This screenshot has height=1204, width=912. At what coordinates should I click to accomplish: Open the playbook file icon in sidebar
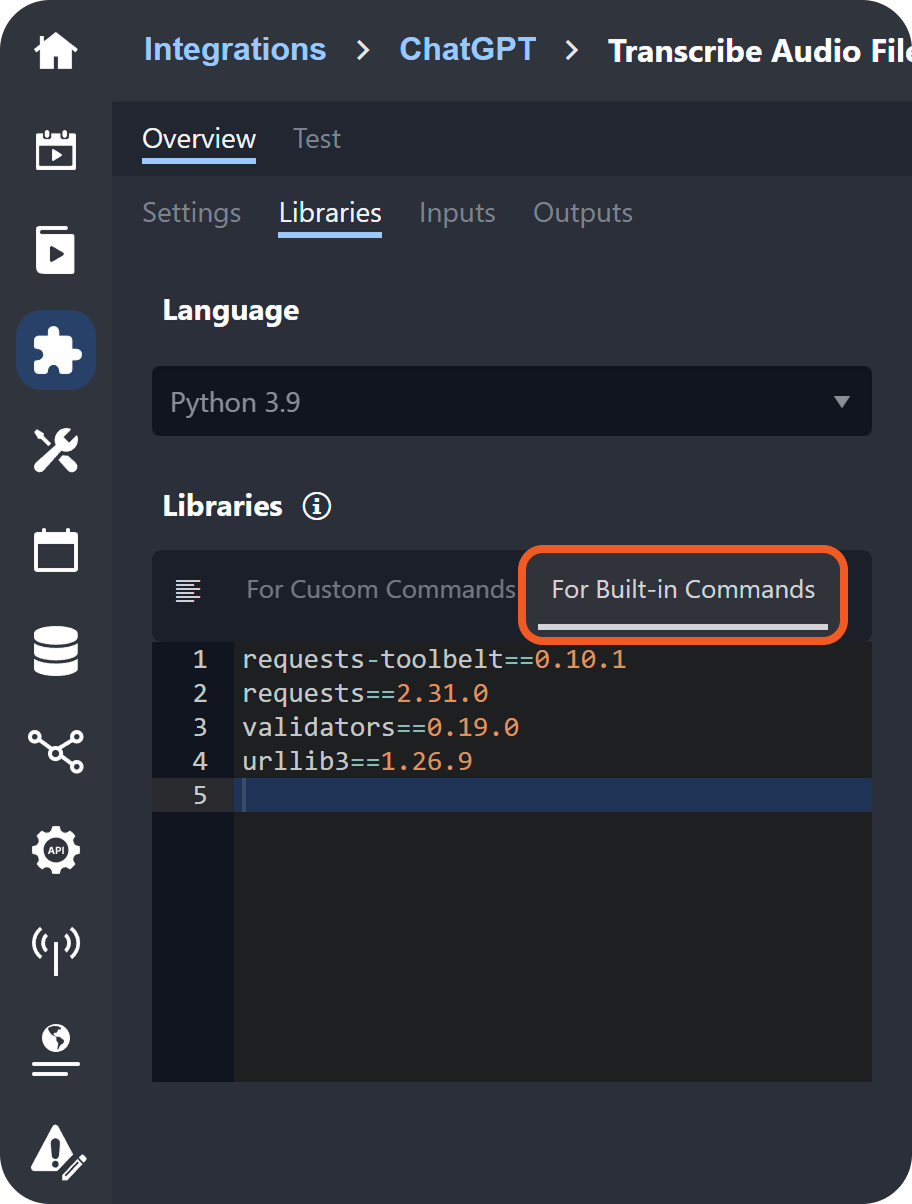pyautogui.click(x=56, y=250)
